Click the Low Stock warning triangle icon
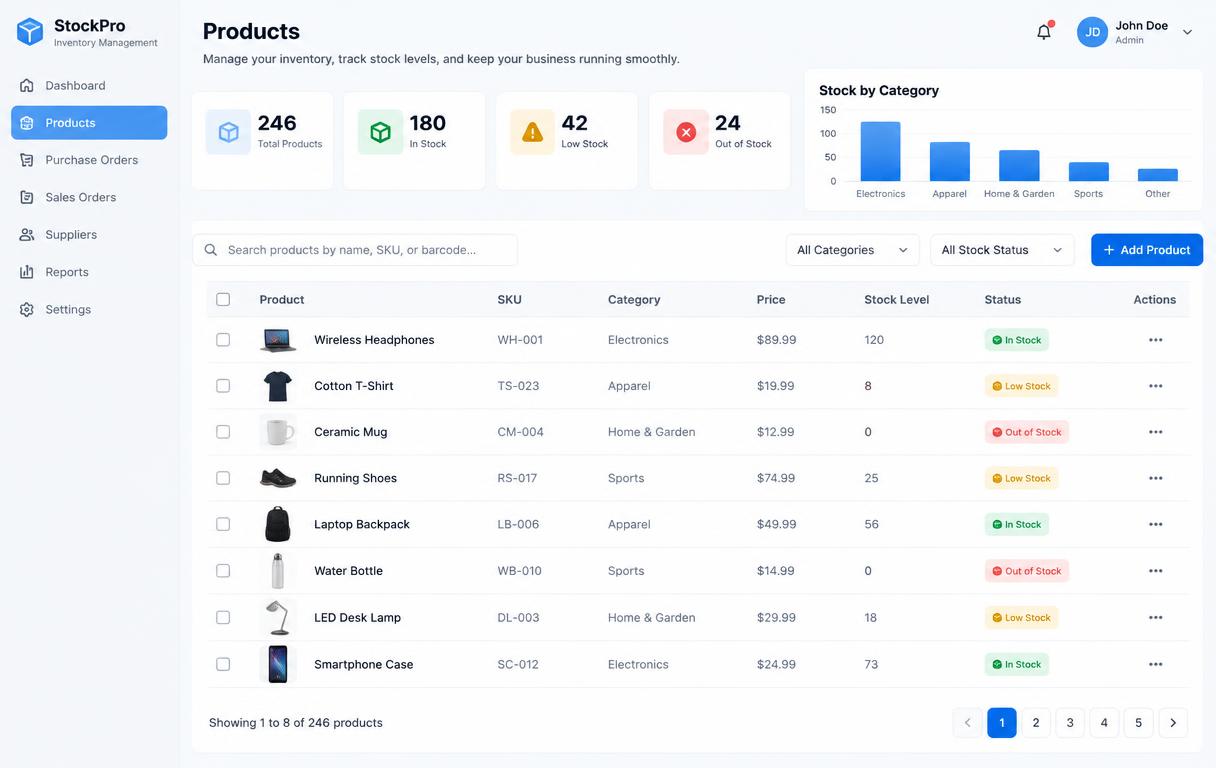1216x768 pixels. click(533, 132)
